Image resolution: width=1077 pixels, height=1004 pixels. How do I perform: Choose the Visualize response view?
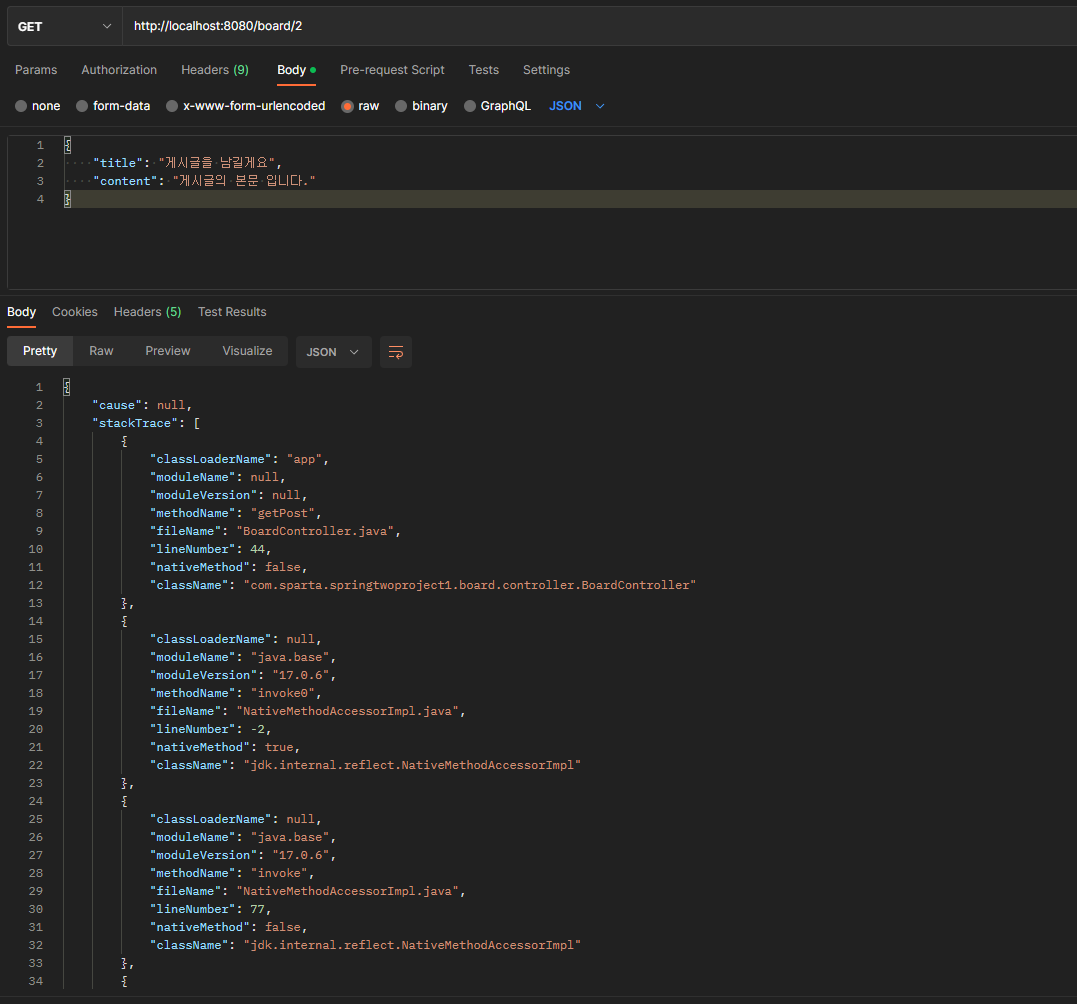point(247,351)
